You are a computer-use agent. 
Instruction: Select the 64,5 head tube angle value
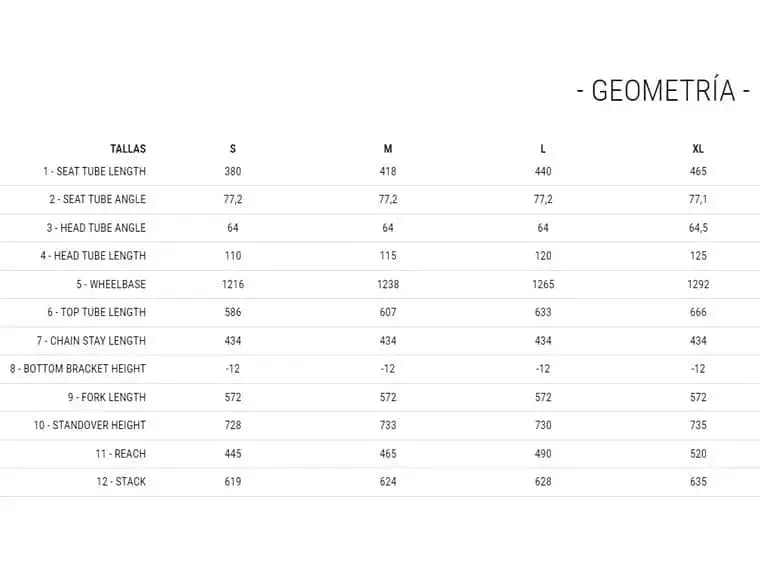pos(698,228)
